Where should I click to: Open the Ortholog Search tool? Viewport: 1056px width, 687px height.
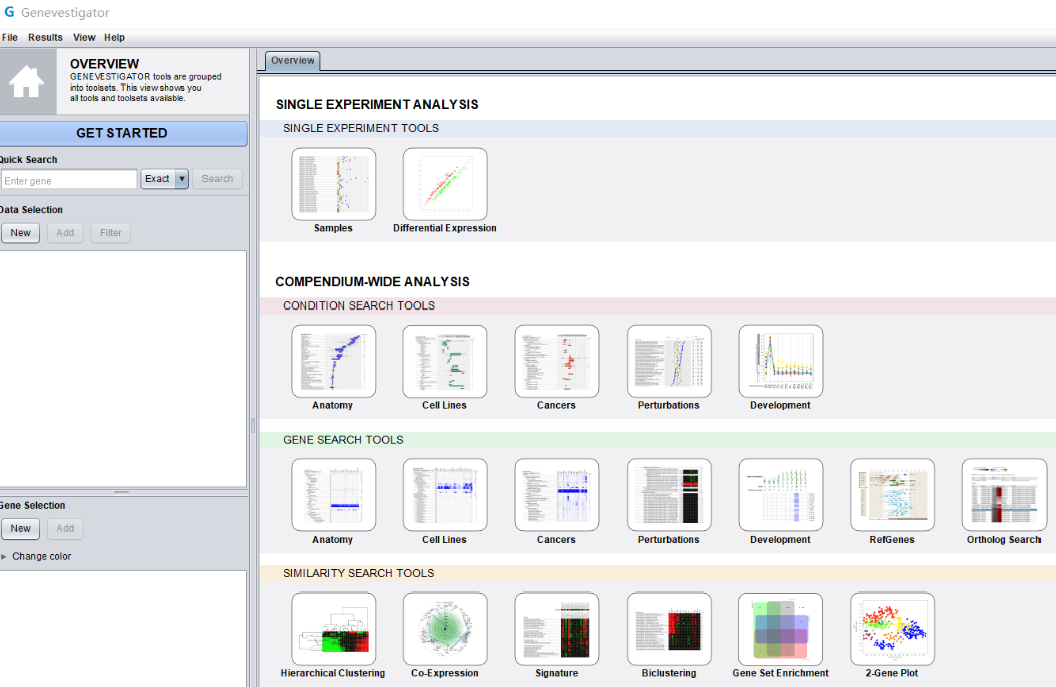click(x=1004, y=495)
